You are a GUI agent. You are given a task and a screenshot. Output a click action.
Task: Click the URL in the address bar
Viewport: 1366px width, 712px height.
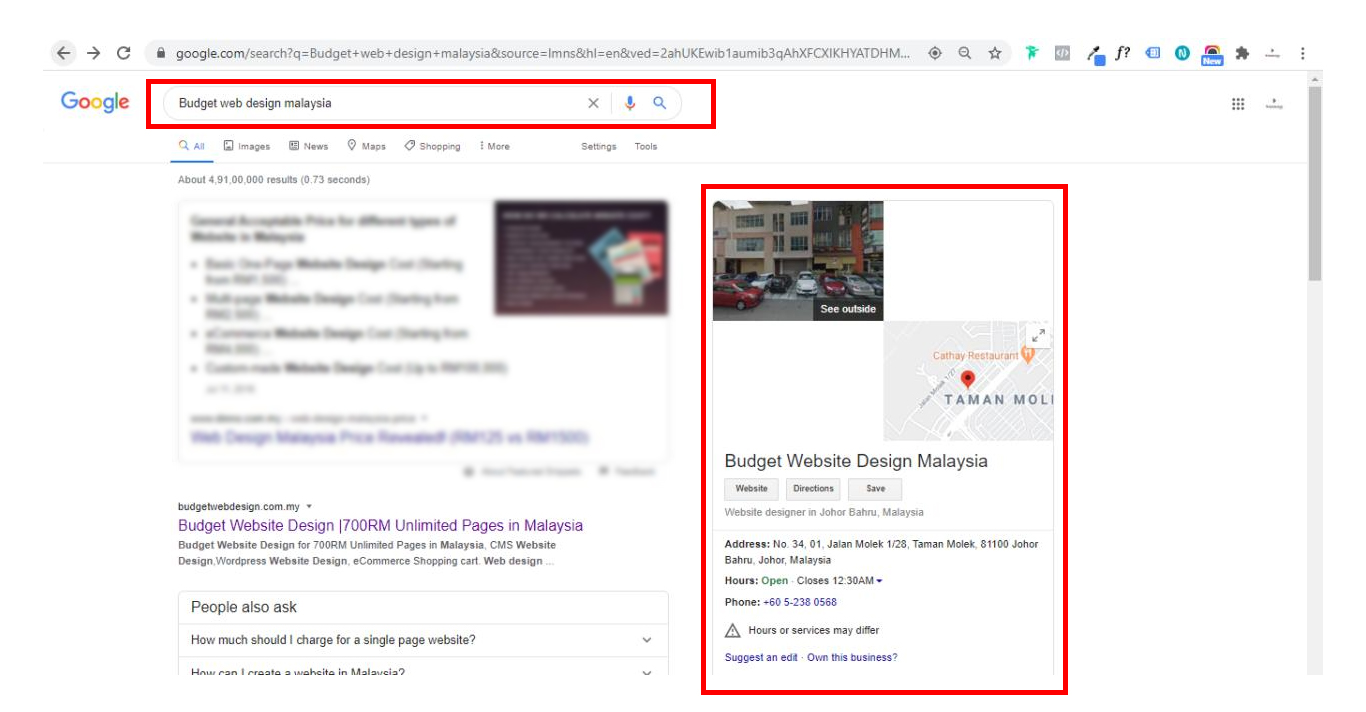tap(543, 54)
